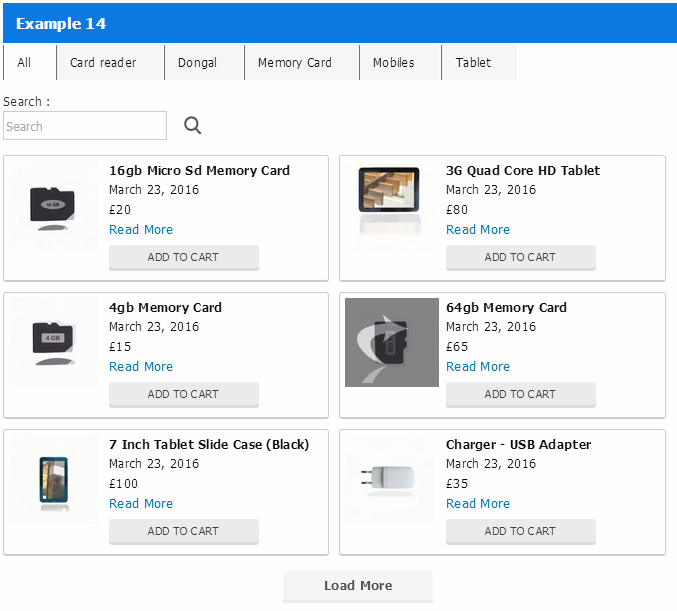Add Charger - USB Adapter to cart
The image size is (677, 611).
coord(521,531)
